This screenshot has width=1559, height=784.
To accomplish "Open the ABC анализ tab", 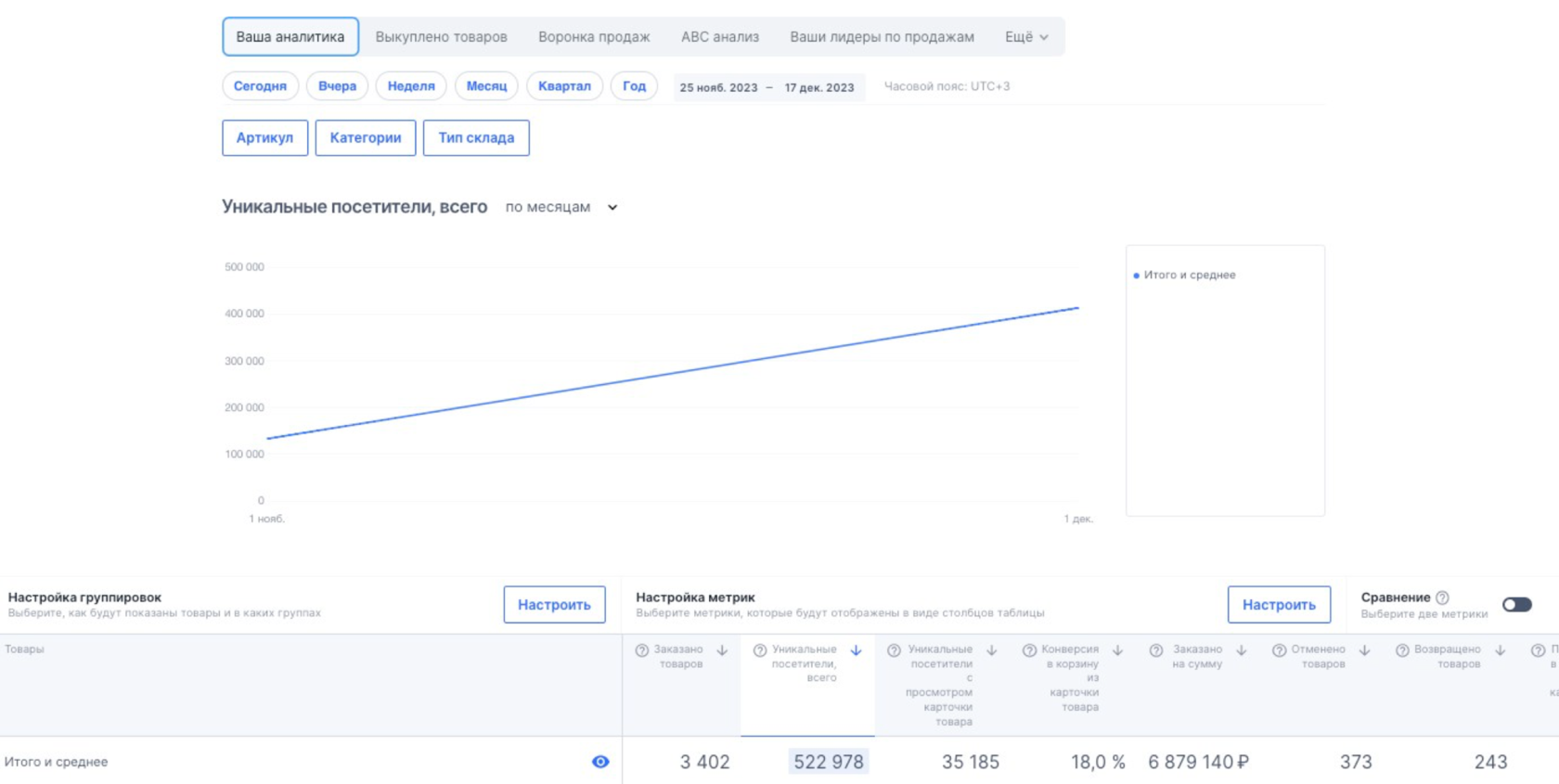I will 720,37.
